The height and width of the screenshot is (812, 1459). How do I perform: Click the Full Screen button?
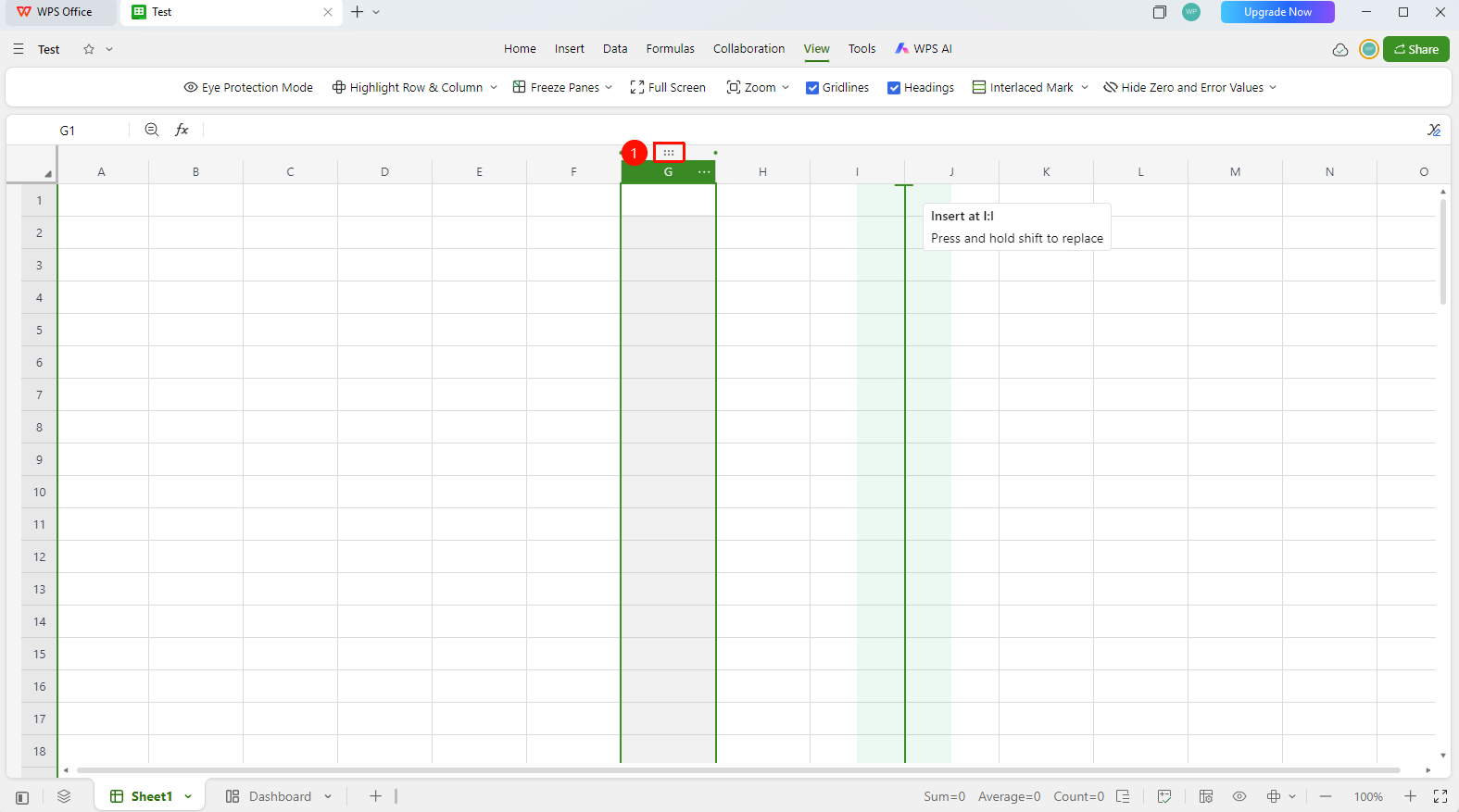tap(668, 87)
